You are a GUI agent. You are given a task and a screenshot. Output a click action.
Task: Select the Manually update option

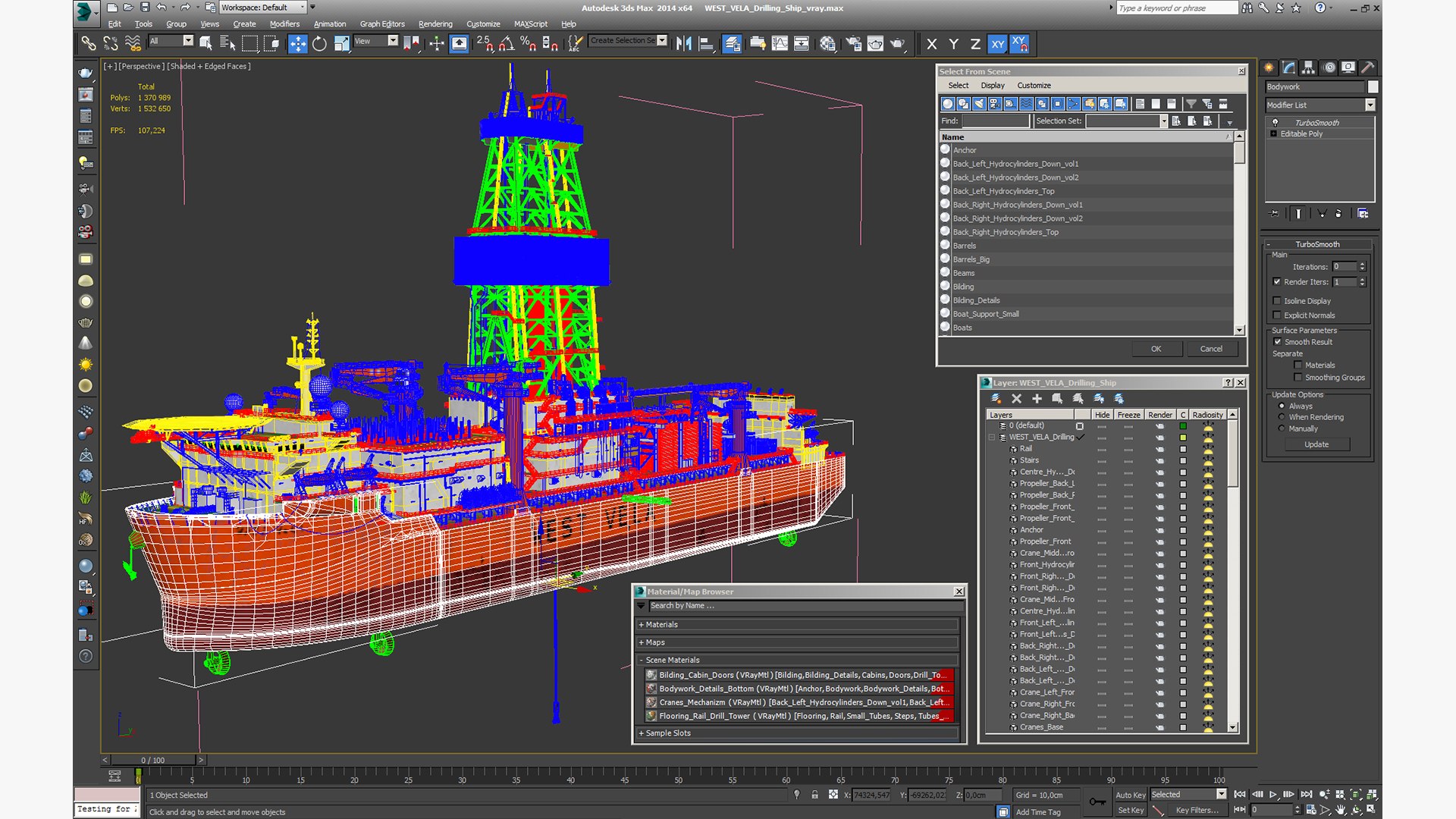[x=1282, y=428]
